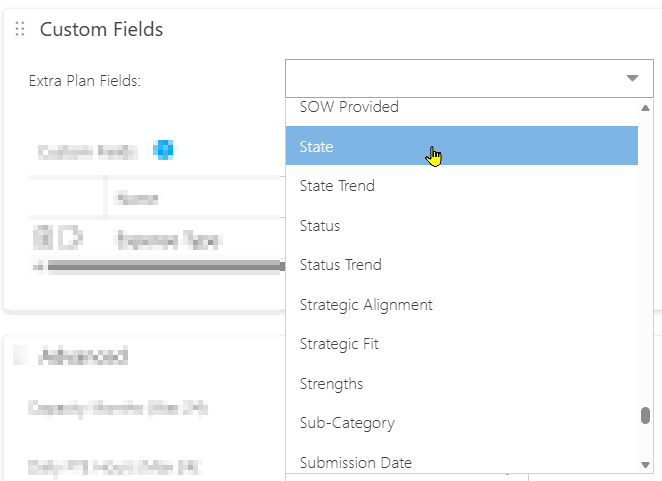Click the blurred blue info icon

(163, 150)
